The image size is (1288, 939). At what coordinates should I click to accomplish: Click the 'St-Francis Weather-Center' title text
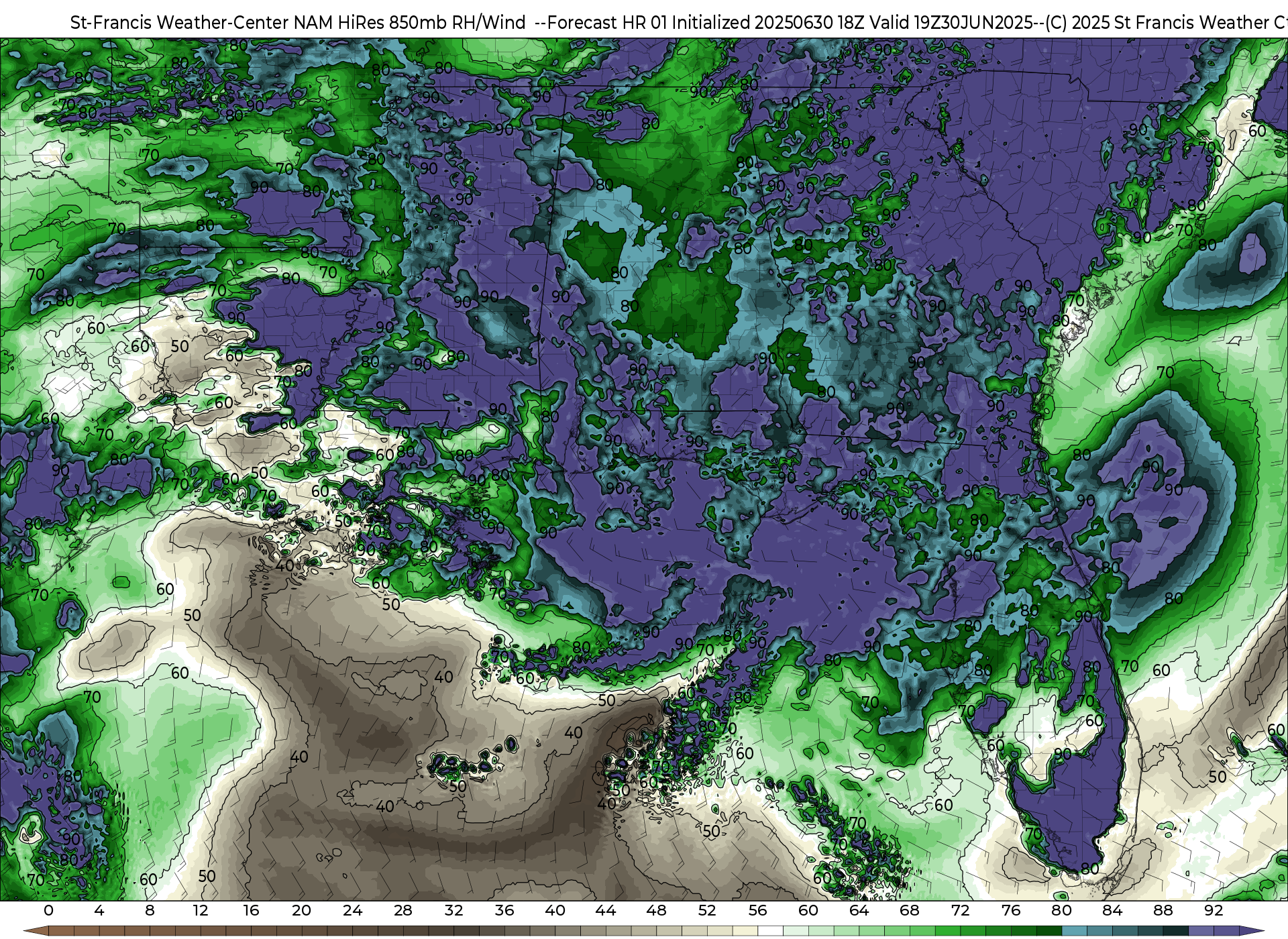click(x=180, y=23)
